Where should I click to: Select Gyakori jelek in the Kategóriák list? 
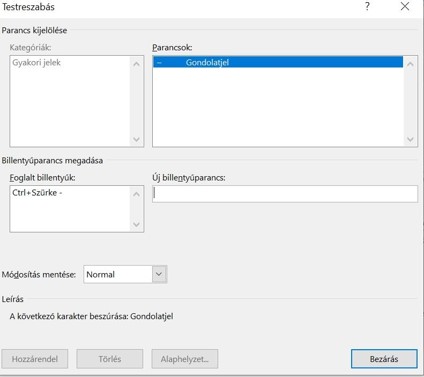[x=37, y=62]
